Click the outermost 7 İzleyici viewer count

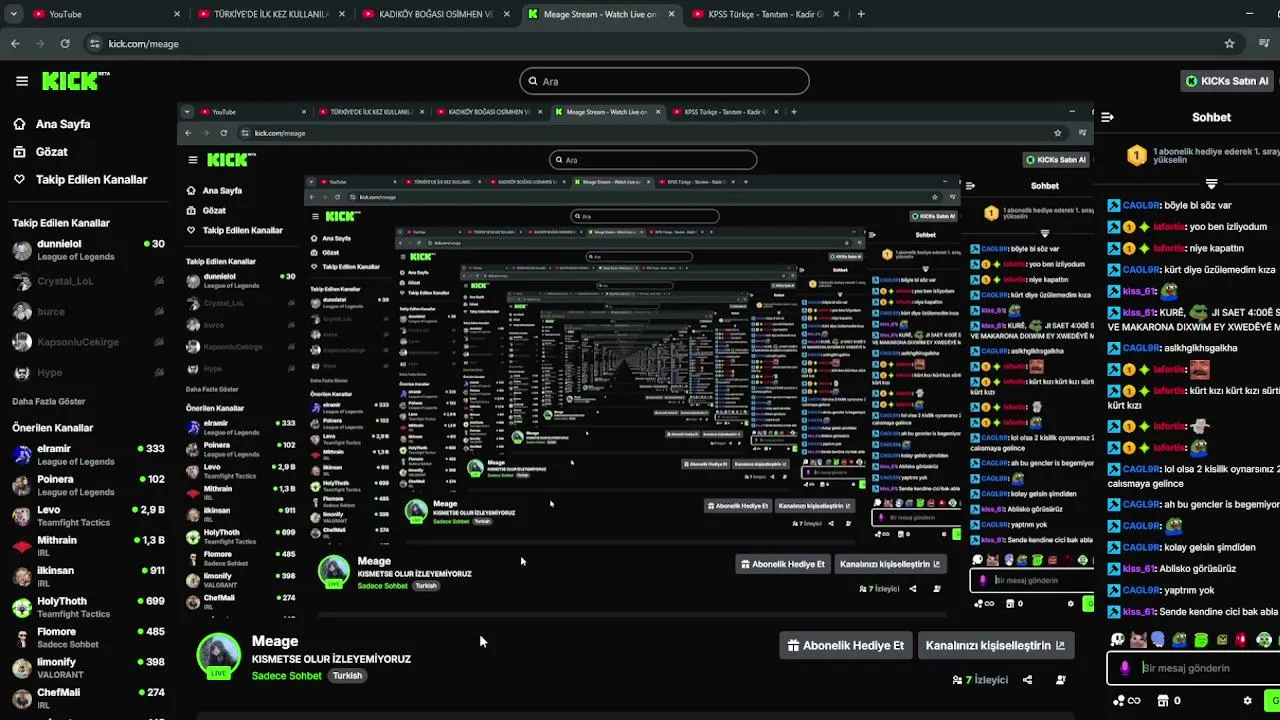coord(981,680)
